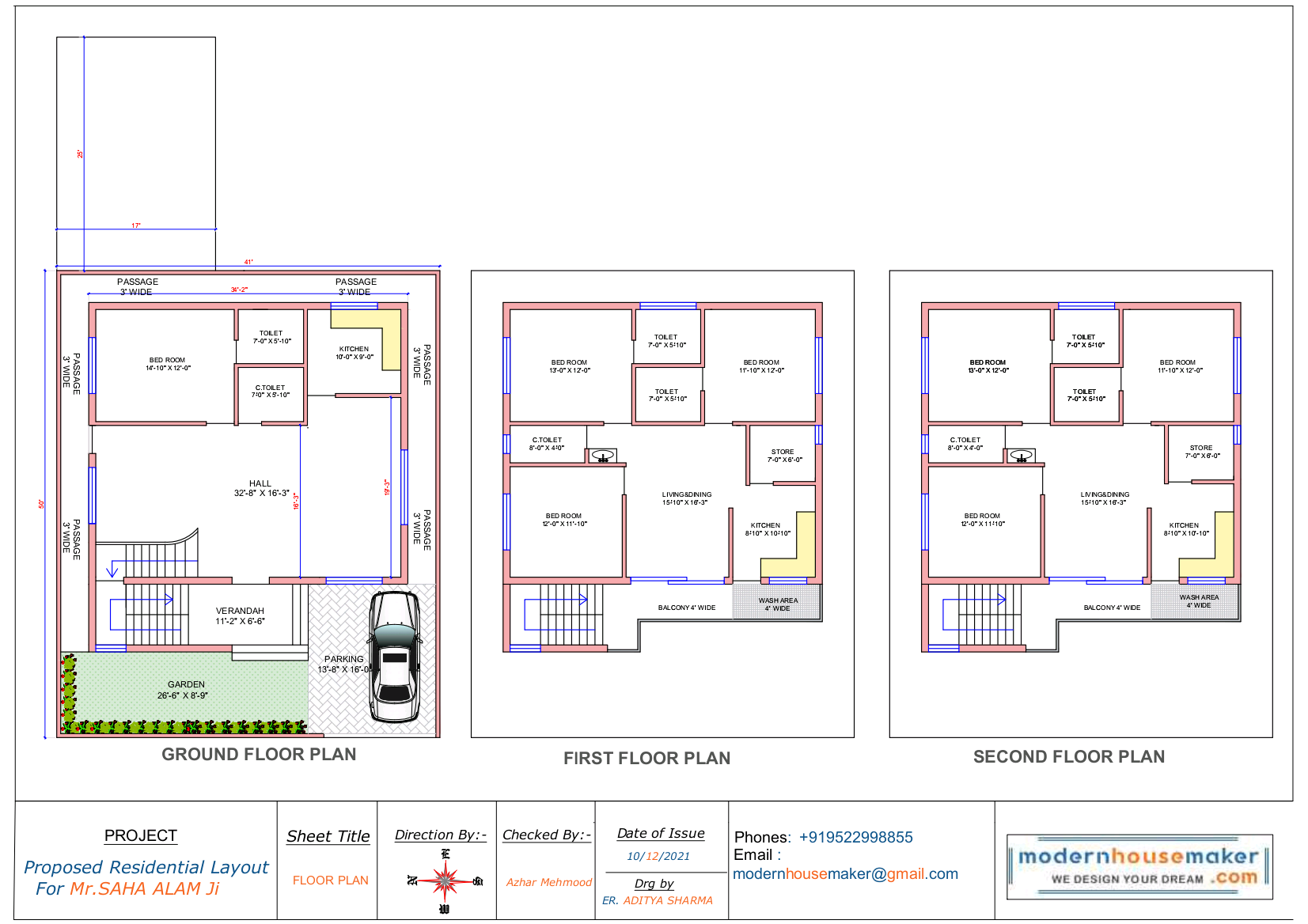Click the GARDEN 26'-6" X 8'-9" label
The width and height of the screenshot is (1308, 924).
(183, 690)
